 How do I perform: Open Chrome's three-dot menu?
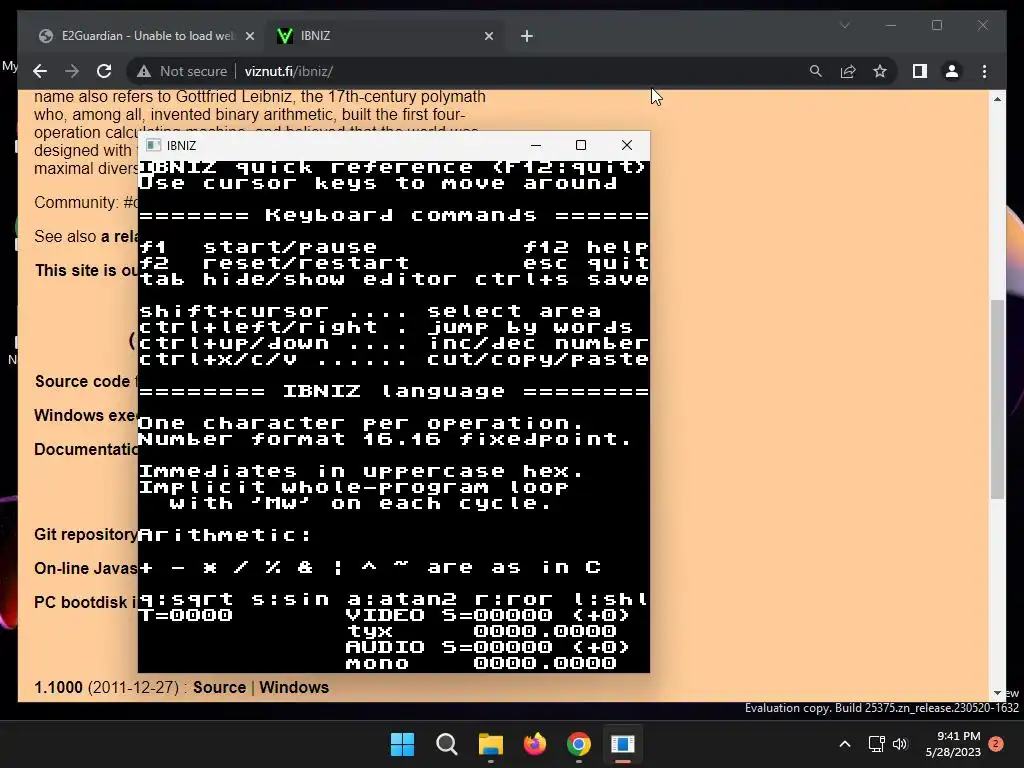click(x=984, y=71)
